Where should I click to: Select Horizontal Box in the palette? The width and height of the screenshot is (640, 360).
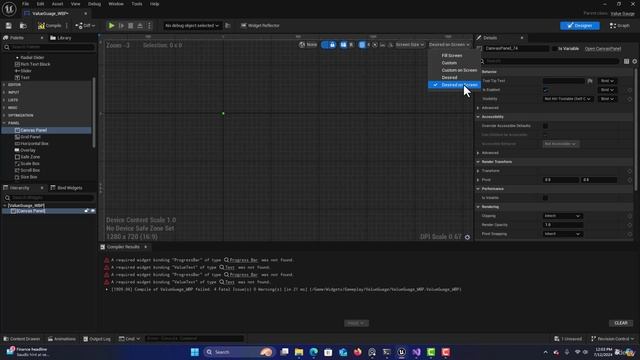coord(31,144)
